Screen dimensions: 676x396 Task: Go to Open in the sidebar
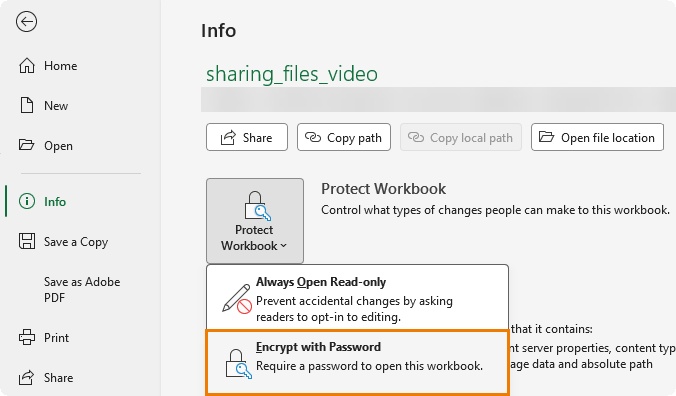[45, 146]
